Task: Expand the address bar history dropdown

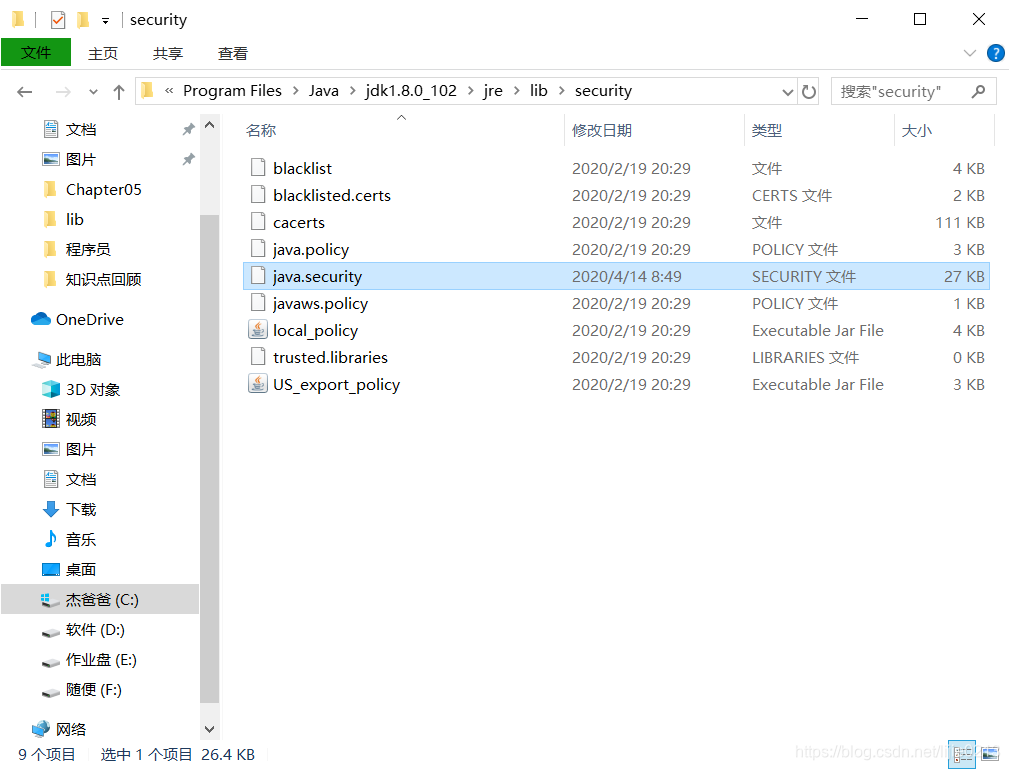Action: [787, 91]
